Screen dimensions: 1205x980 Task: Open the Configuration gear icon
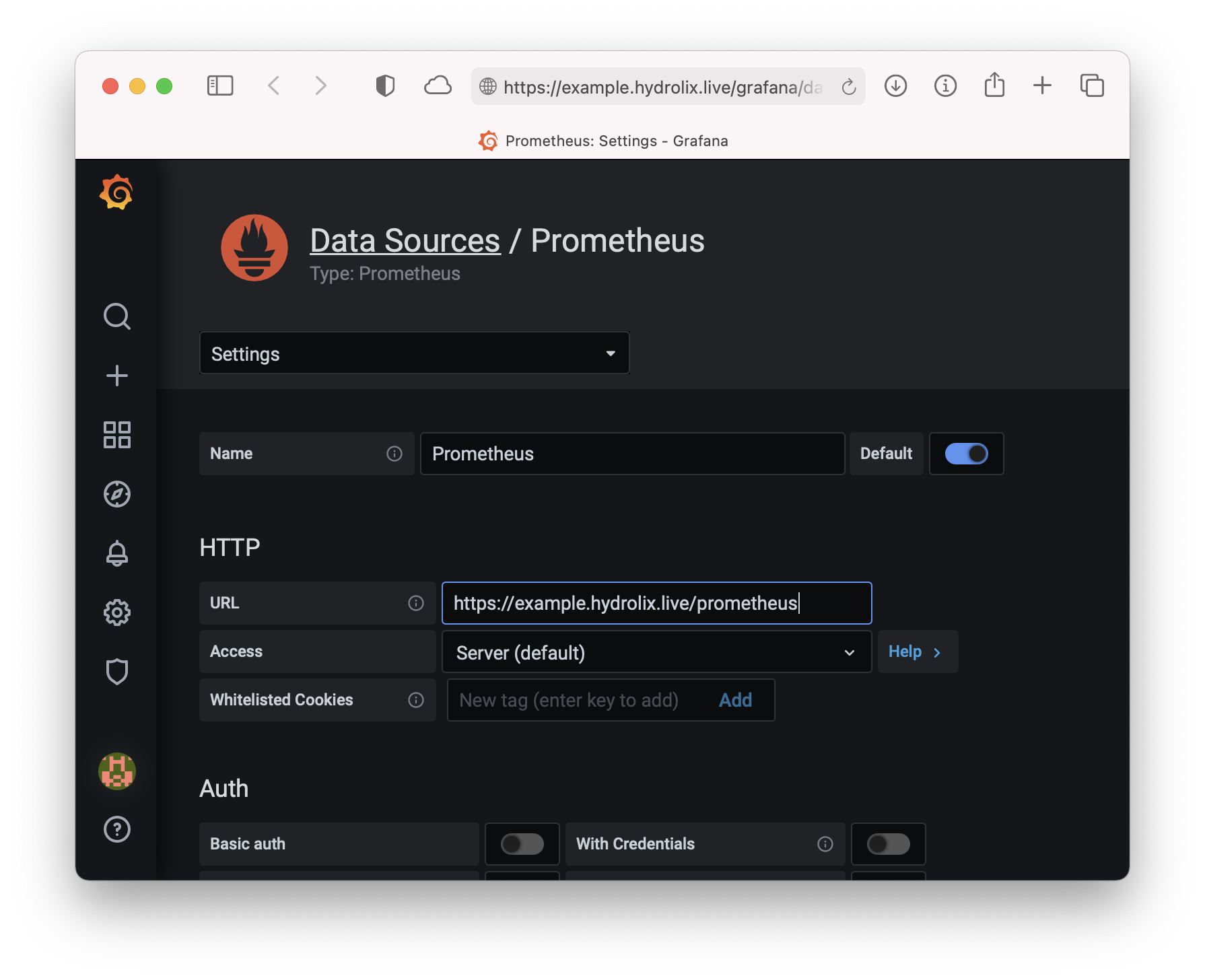[117, 612]
